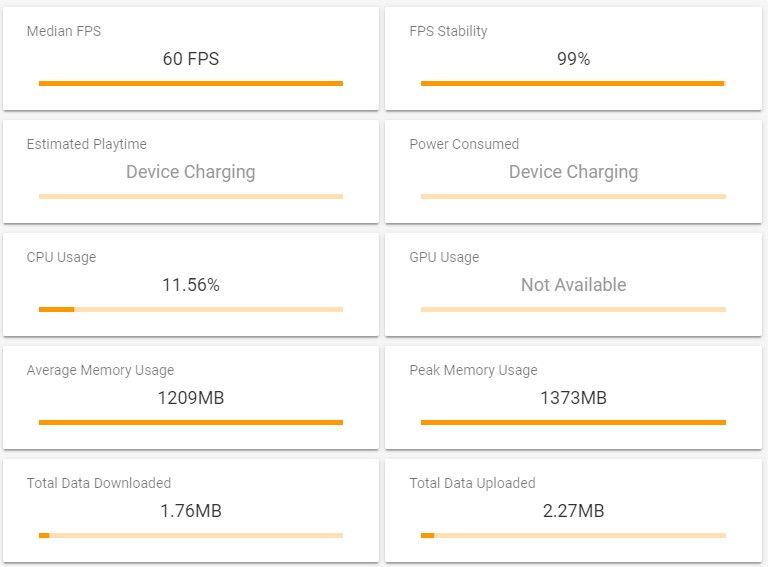The width and height of the screenshot is (768, 567).
Task: Click the GPU Usage Not Available text
Action: (573, 285)
